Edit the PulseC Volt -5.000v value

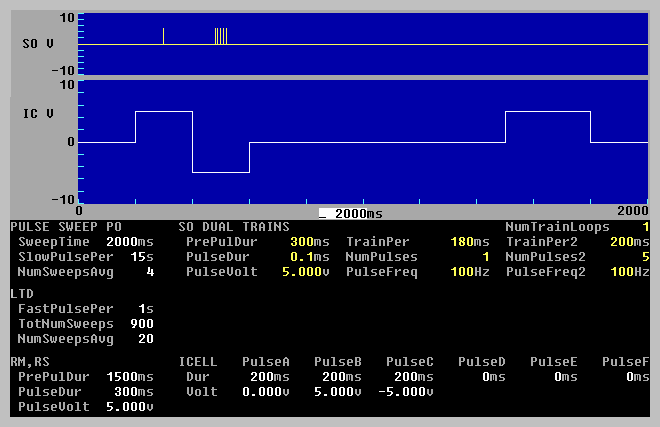point(404,392)
